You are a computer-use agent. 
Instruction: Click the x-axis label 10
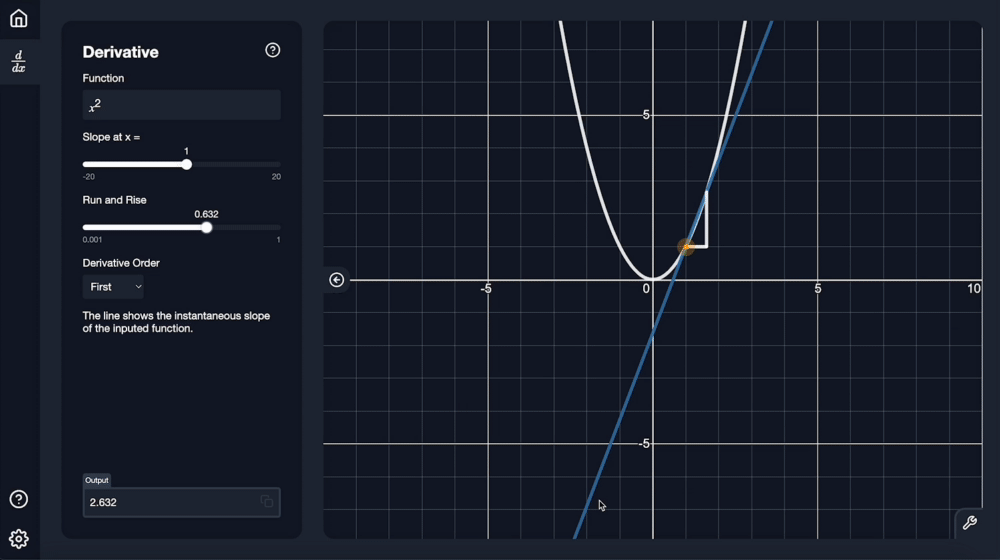coord(973,289)
